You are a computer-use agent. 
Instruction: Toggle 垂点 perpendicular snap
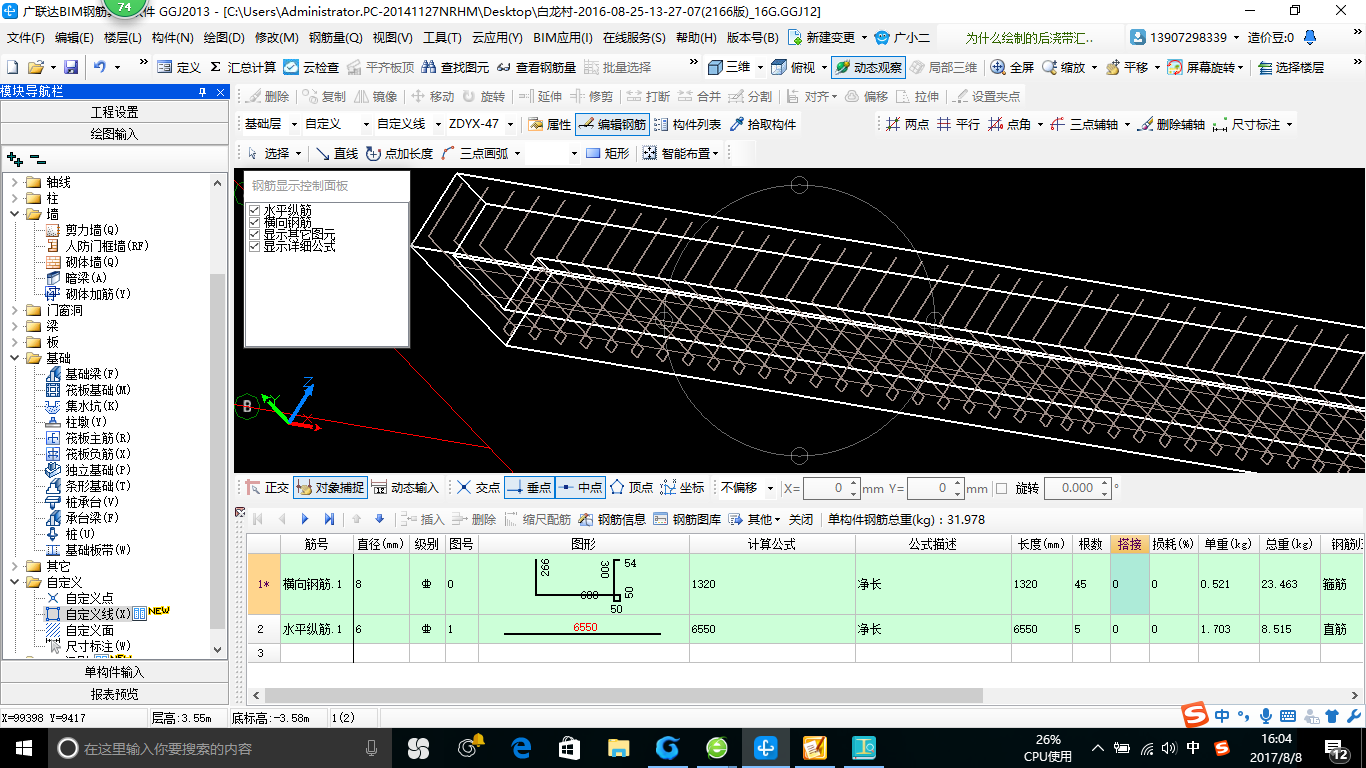coord(529,488)
